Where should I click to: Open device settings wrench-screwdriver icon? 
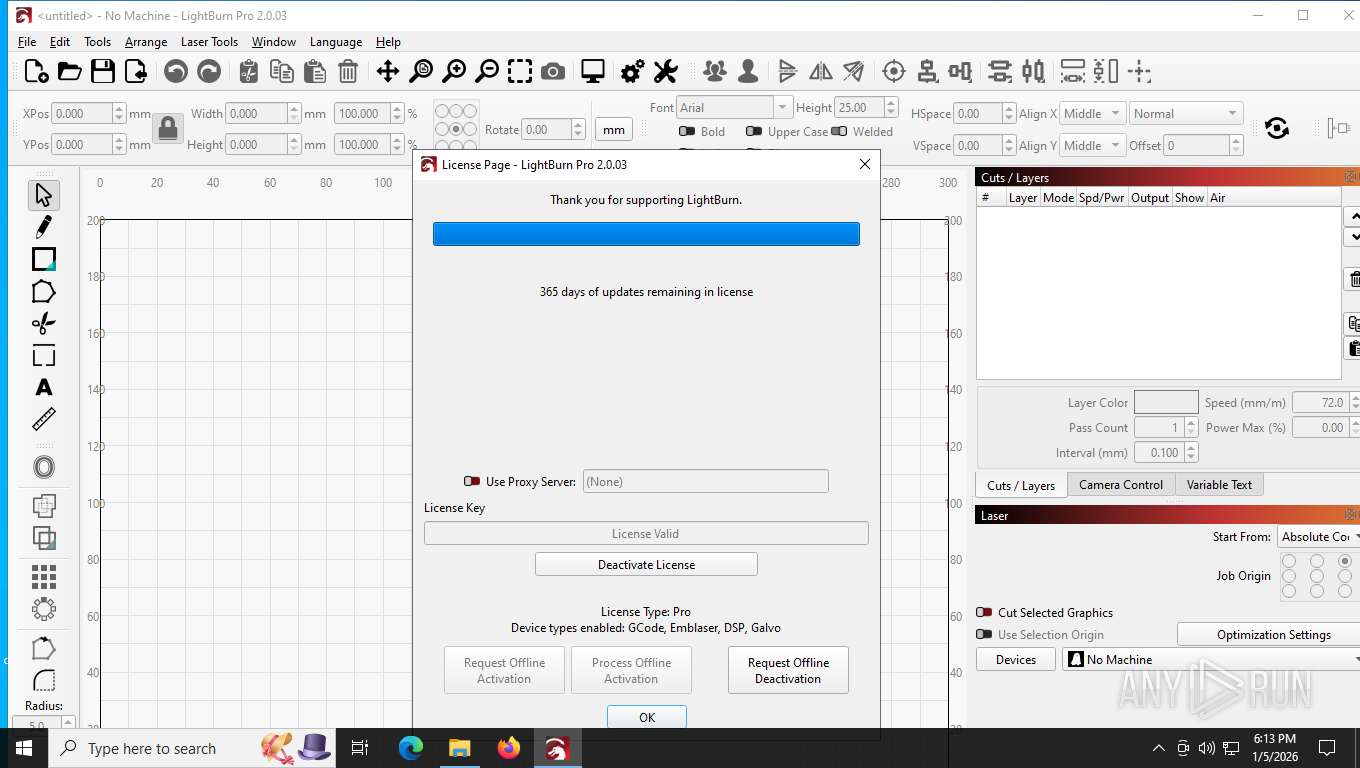click(666, 71)
